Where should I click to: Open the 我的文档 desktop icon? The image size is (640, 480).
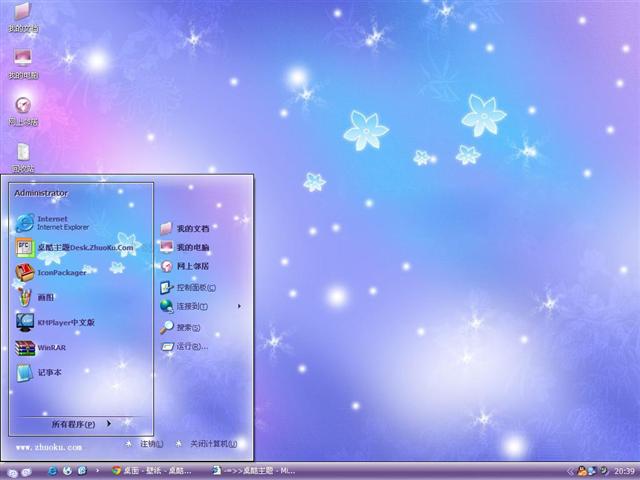point(23,17)
